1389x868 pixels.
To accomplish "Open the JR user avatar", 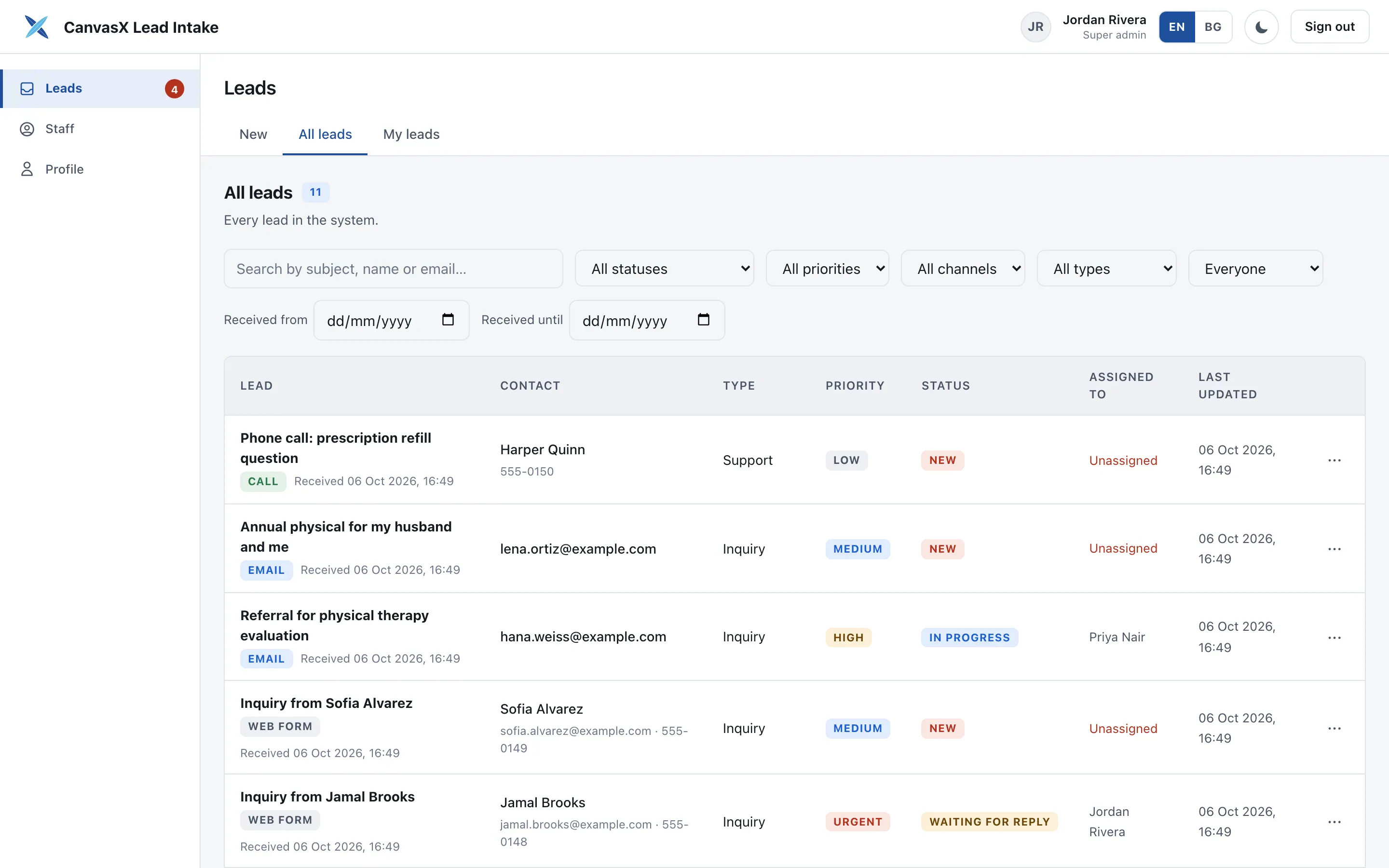I will coord(1035,27).
